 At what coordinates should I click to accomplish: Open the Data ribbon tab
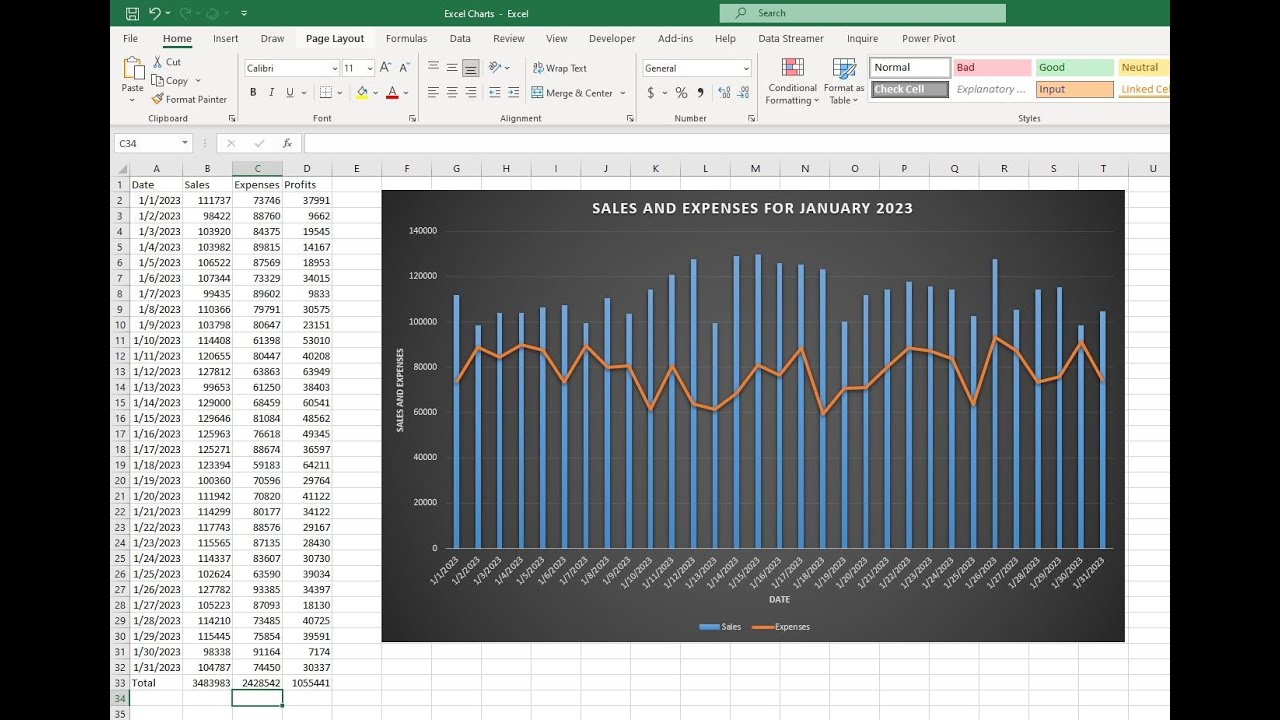click(x=460, y=39)
